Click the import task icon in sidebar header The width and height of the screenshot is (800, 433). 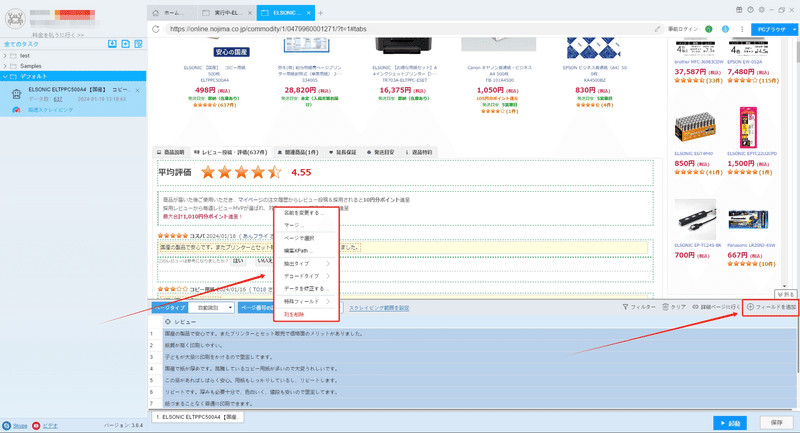pyautogui.click(x=112, y=44)
